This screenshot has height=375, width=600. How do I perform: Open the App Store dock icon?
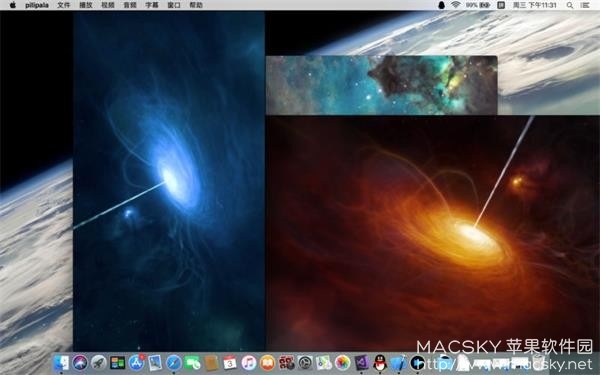[x=136, y=362]
